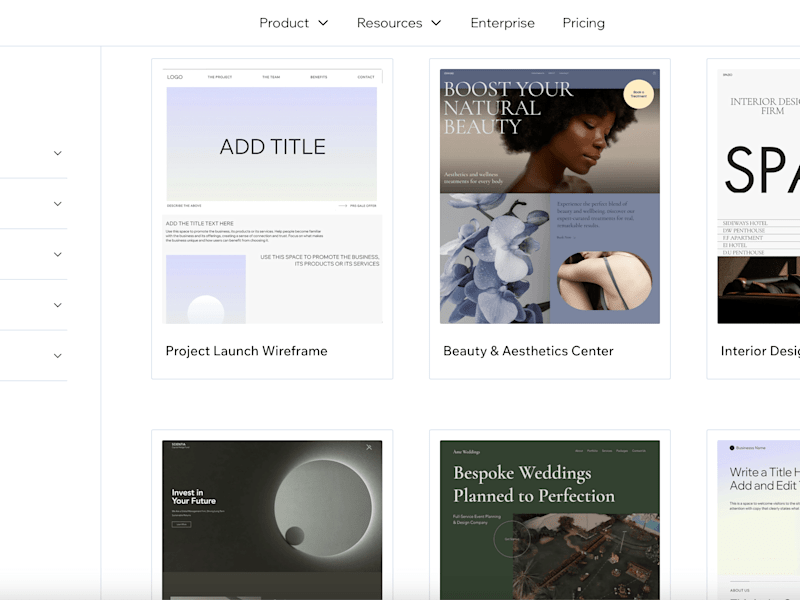Expand the second sidebar filter chevron
Image resolution: width=800 pixels, height=600 pixels.
[x=58, y=204]
